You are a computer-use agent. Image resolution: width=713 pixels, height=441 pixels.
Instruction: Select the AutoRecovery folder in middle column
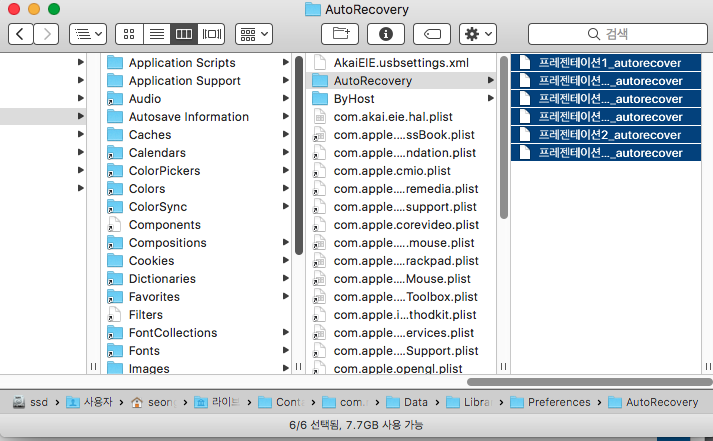click(402, 81)
